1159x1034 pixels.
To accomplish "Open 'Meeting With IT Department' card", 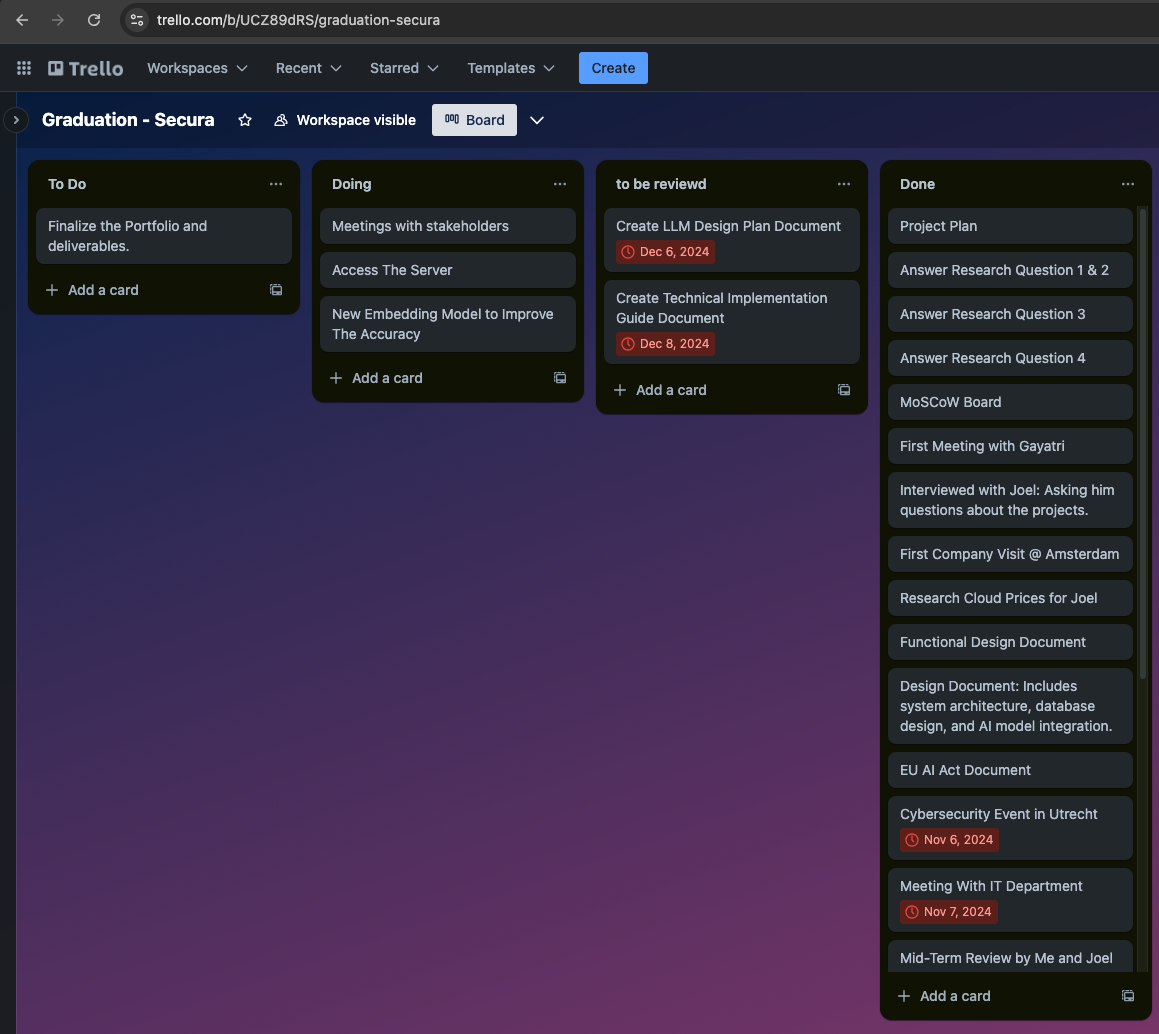I will [x=1010, y=899].
